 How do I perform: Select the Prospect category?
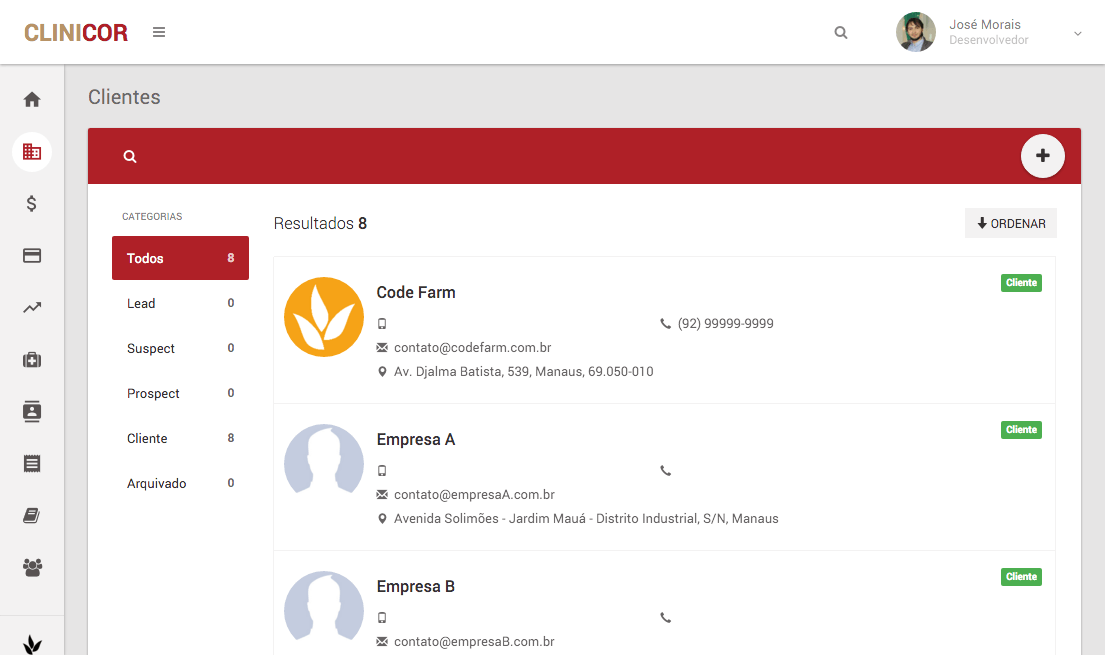[180, 393]
